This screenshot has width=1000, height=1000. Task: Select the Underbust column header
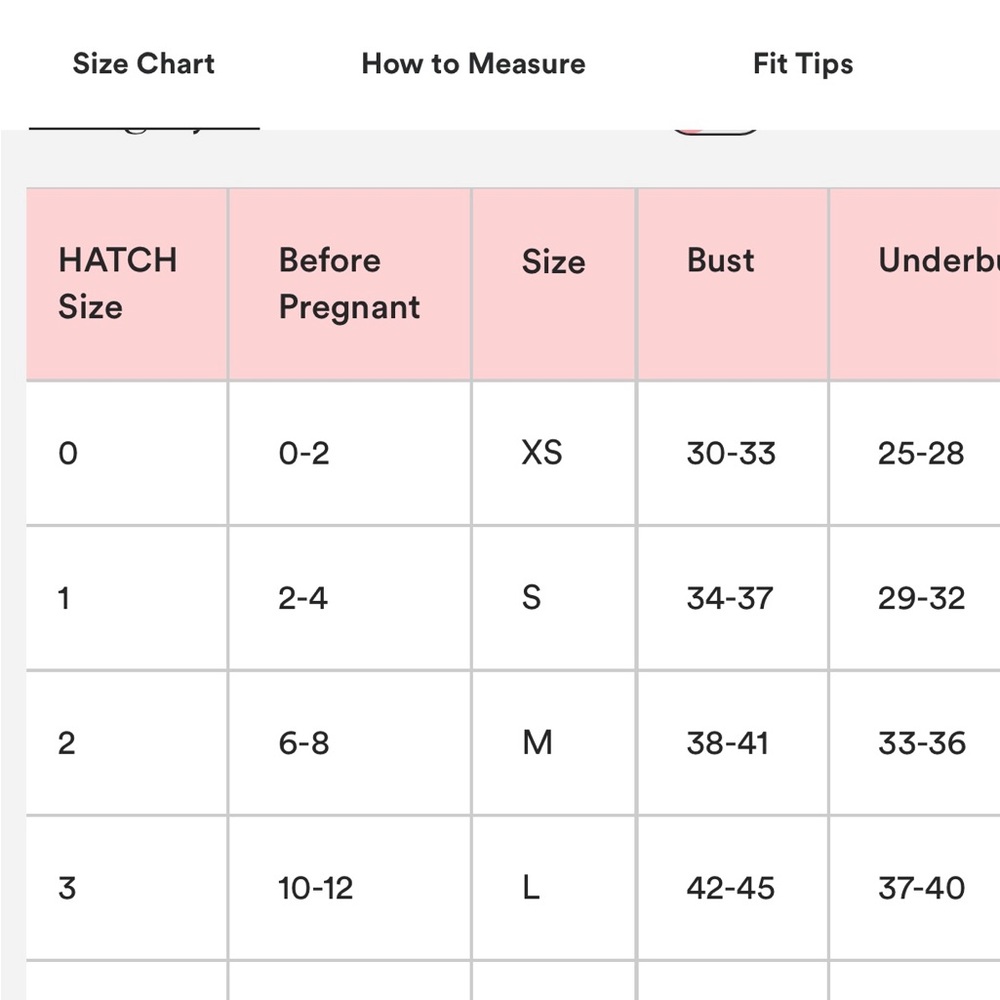coord(915,284)
